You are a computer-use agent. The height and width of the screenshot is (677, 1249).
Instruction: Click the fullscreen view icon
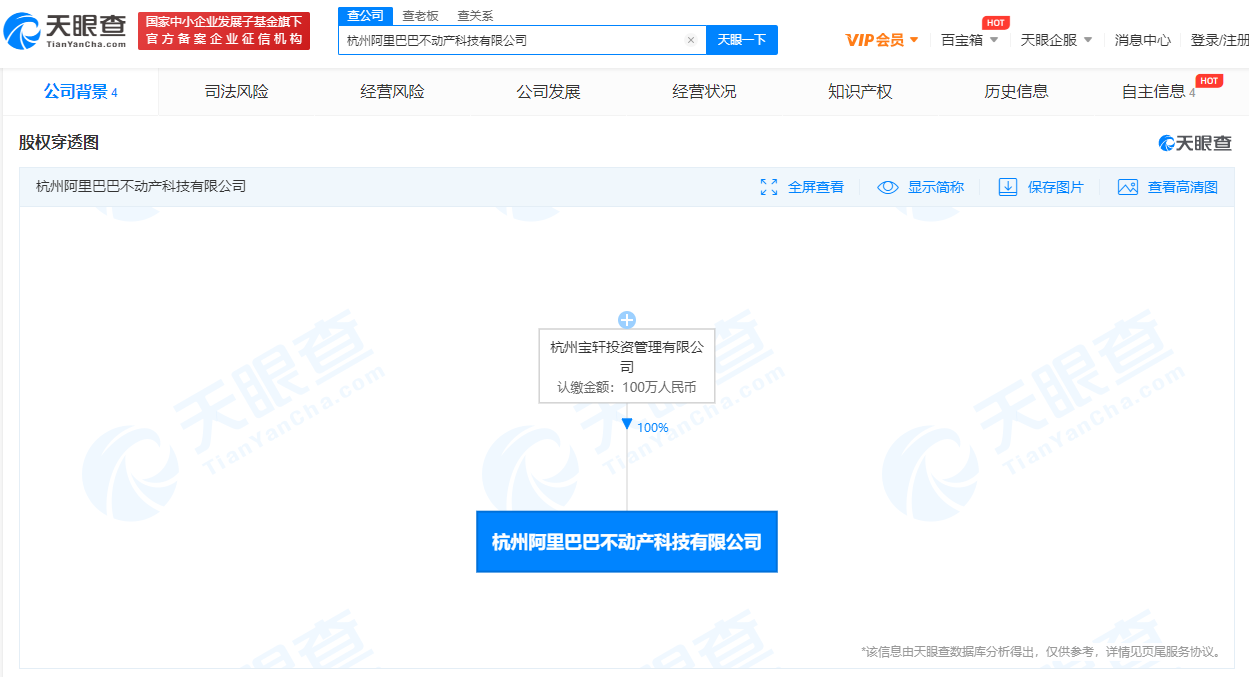tap(769, 187)
